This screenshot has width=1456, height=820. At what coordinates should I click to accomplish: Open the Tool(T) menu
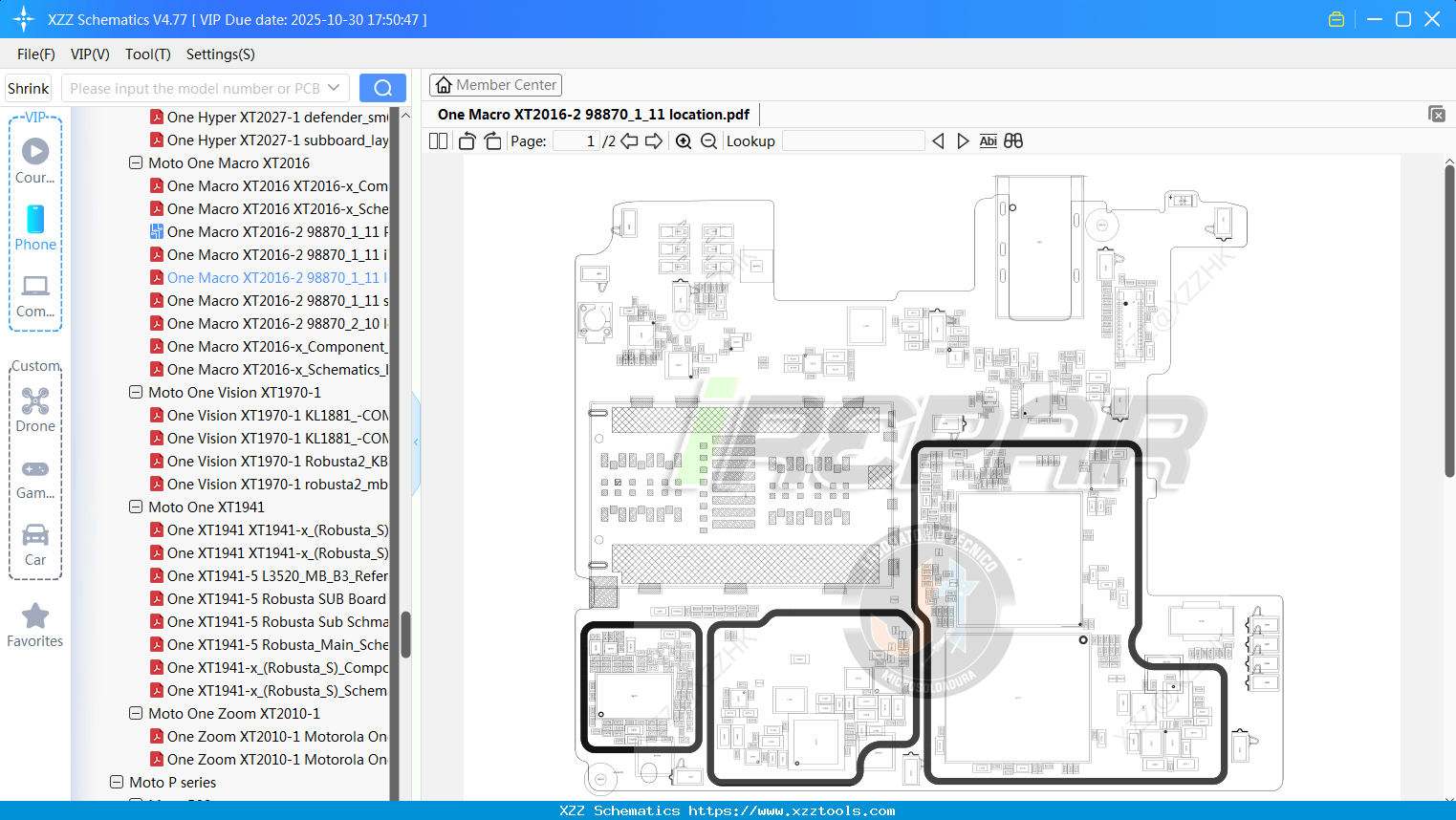148,54
